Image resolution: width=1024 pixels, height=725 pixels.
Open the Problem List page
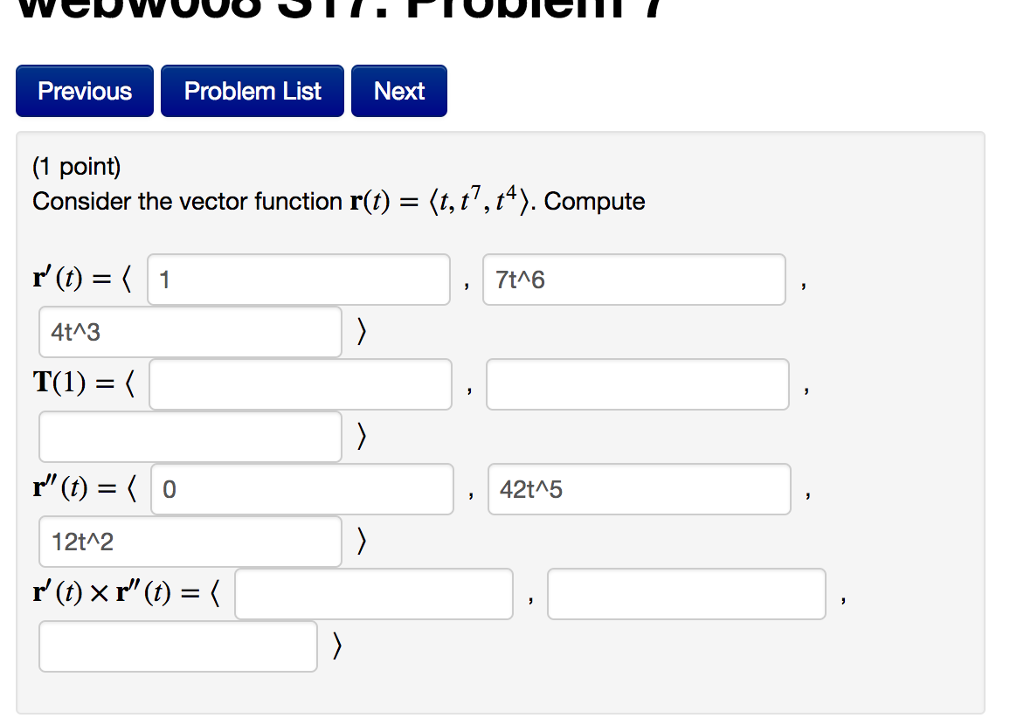tap(251, 90)
